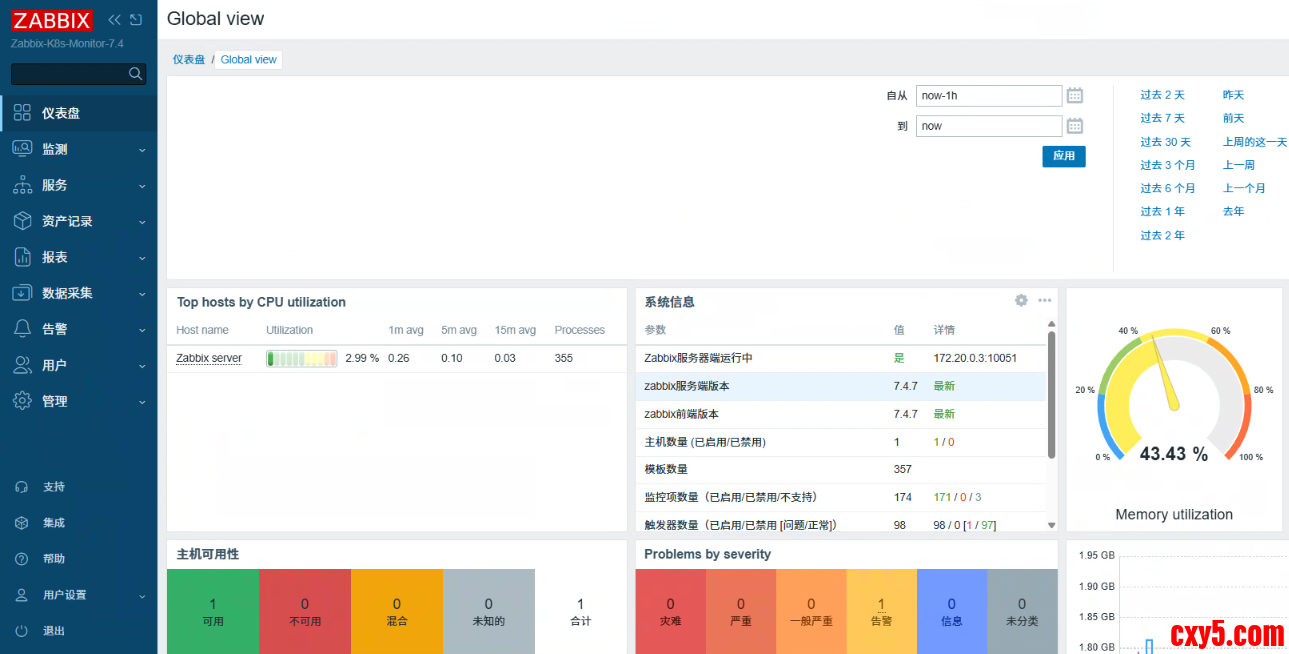The height and width of the screenshot is (654, 1289).
Task: Open the 仪表盘 sidebar menu item
Action: [60, 113]
